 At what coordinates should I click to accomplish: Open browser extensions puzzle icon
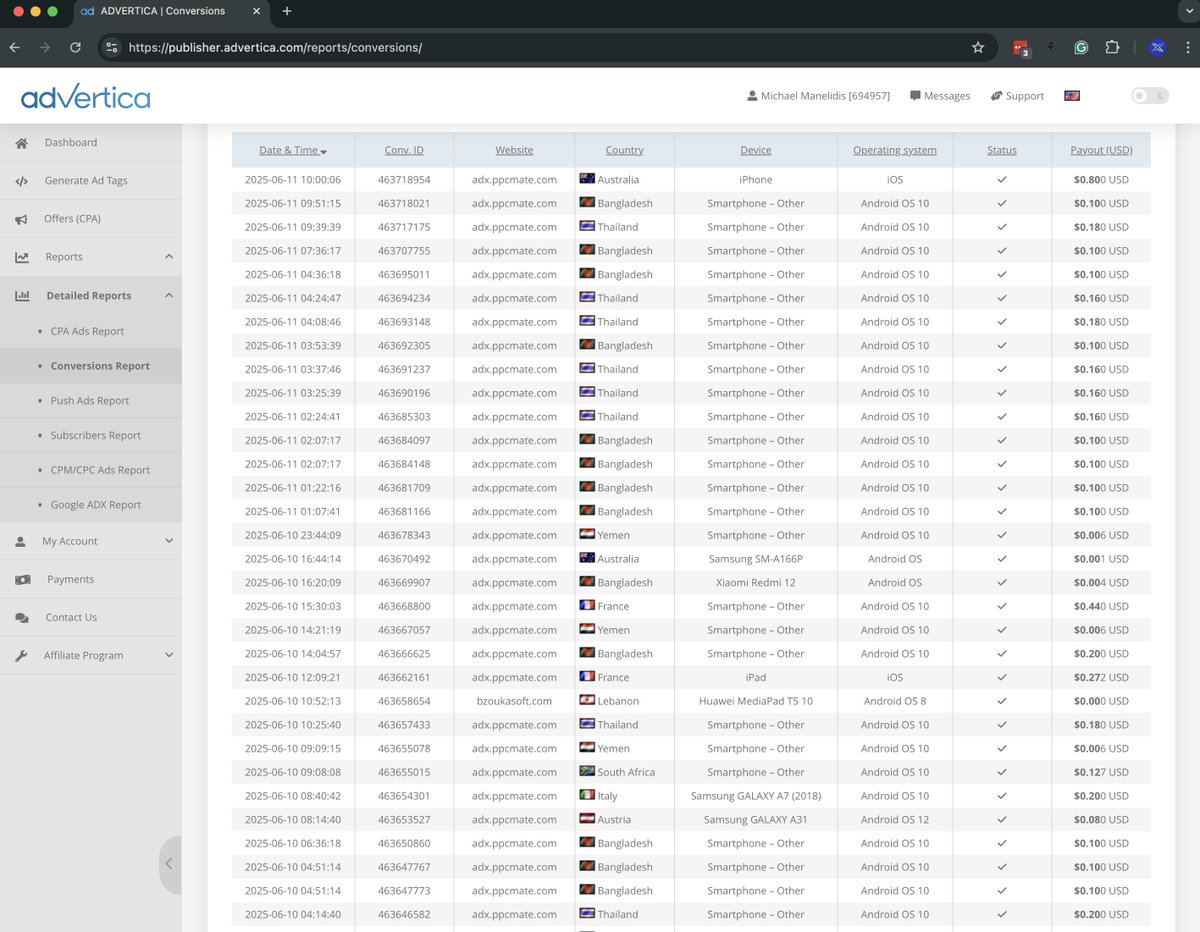click(x=1112, y=47)
